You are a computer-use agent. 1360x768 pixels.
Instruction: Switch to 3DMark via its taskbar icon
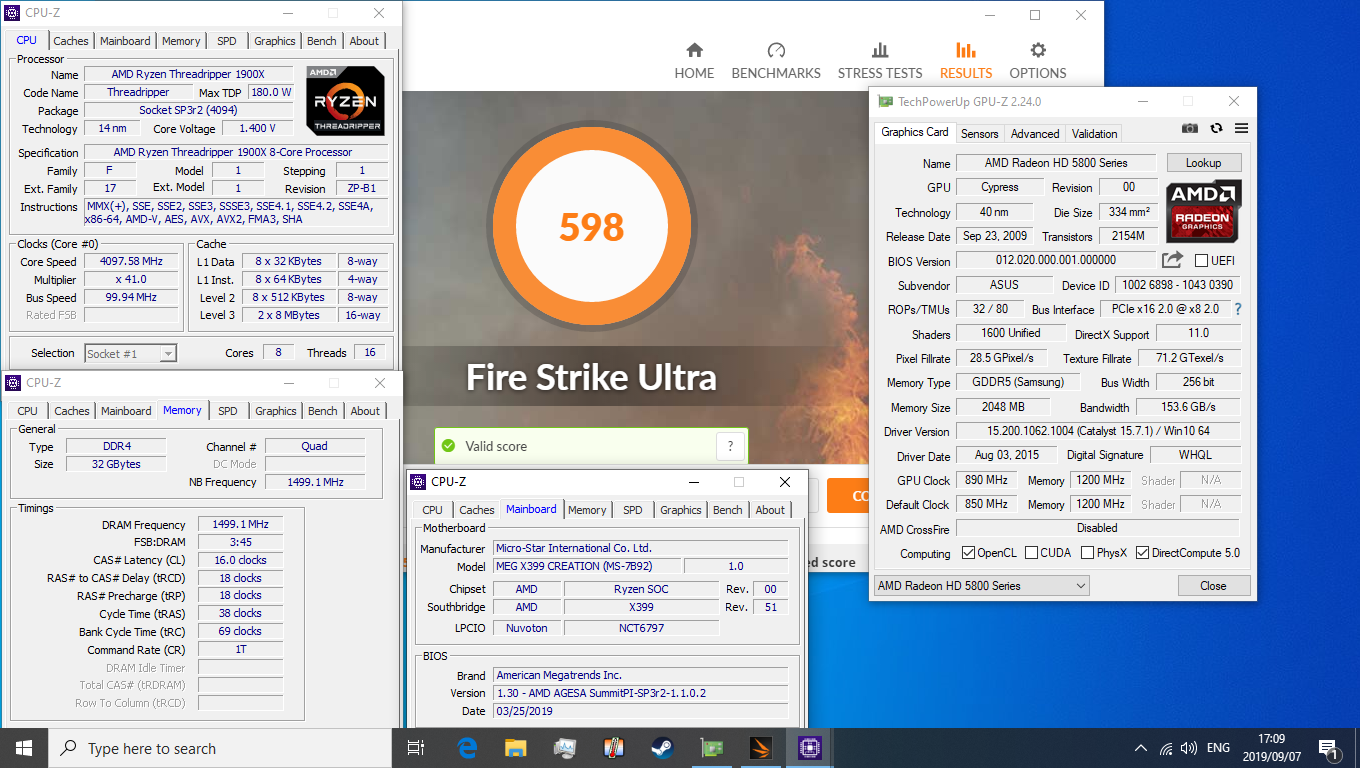[x=761, y=748]
